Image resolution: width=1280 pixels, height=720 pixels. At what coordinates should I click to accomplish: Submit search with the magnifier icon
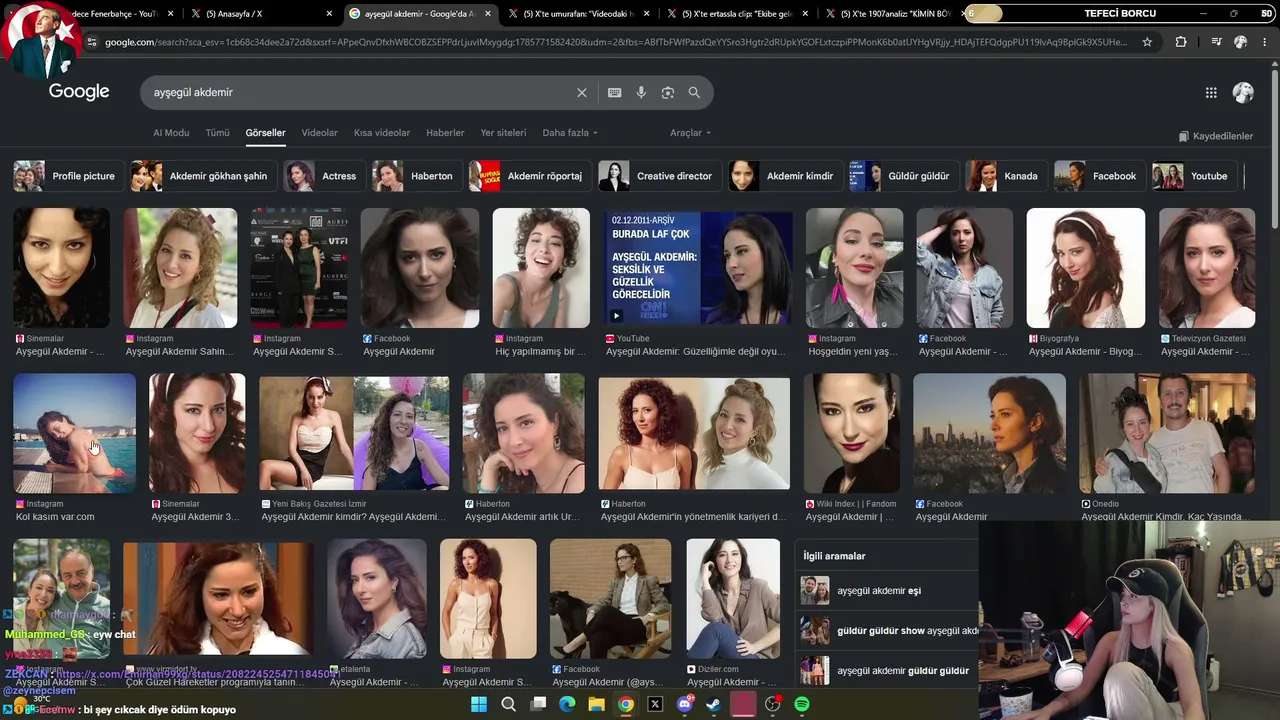coord(694,92)
